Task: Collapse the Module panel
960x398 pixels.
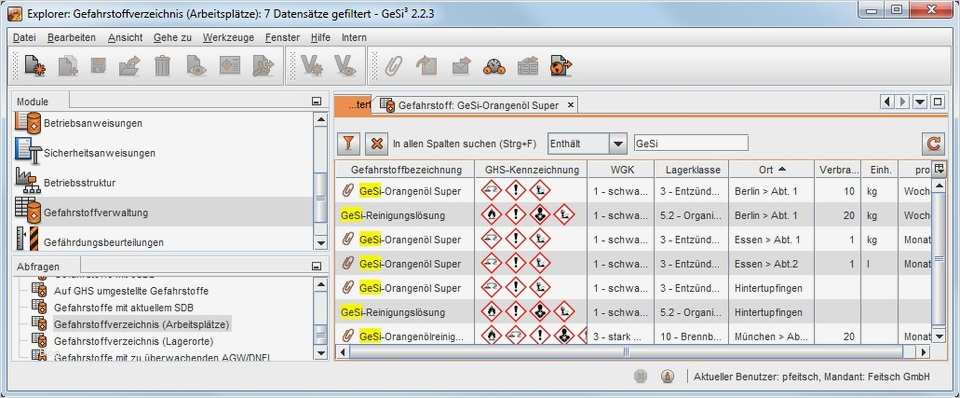Action: tap(317, 101)
